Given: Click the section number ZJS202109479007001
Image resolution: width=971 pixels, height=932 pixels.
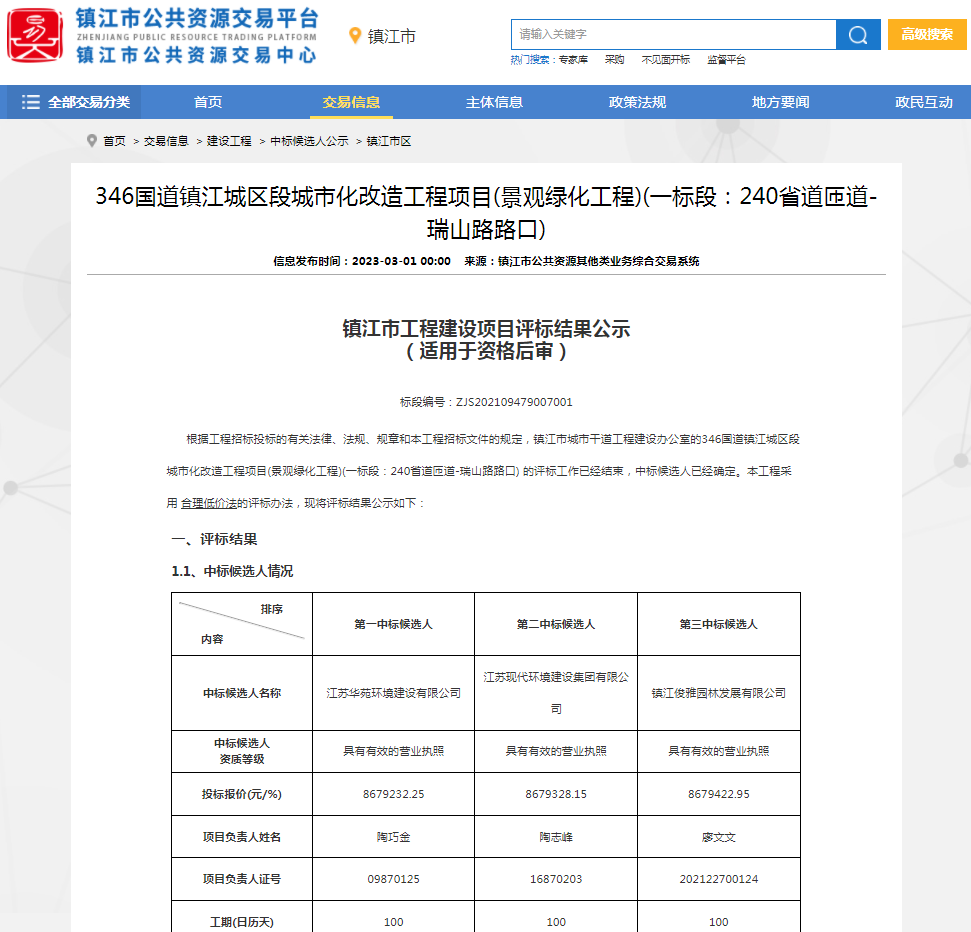Looking at the screenshot, I should point(514,403).
